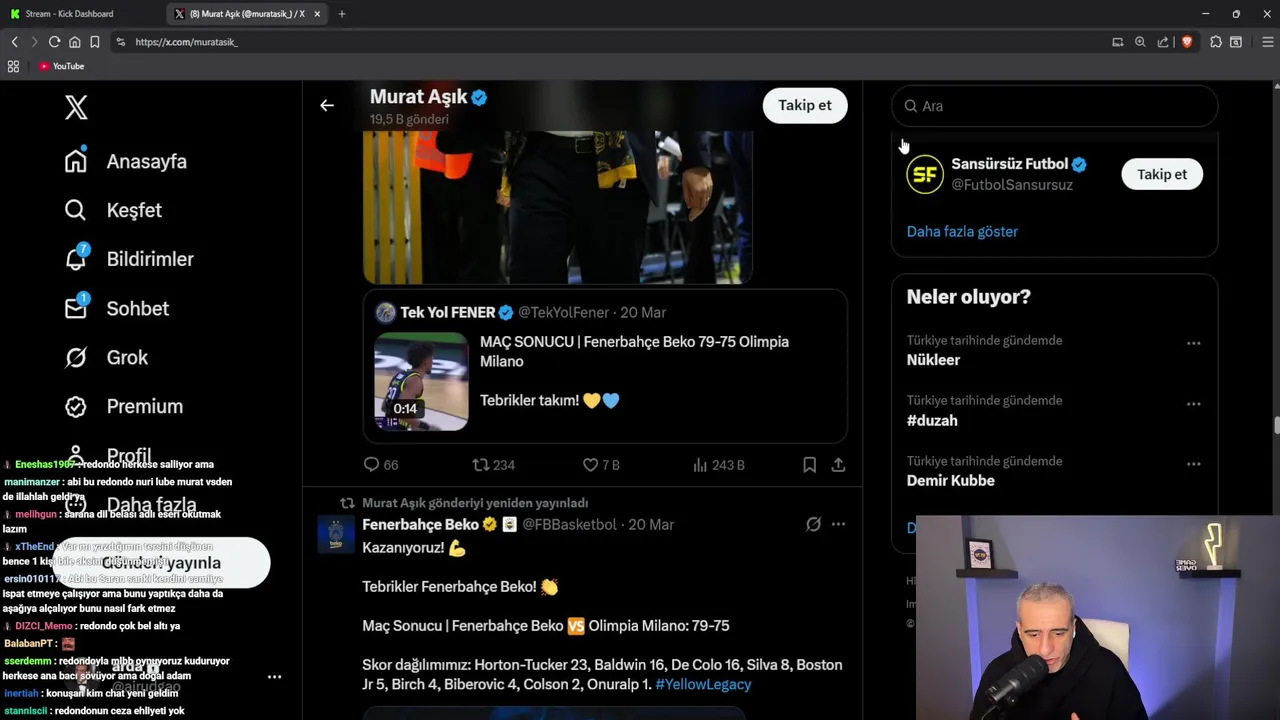Open more options for Demir Kubbe trend
1280x720 pixels.
(1193, 464)
